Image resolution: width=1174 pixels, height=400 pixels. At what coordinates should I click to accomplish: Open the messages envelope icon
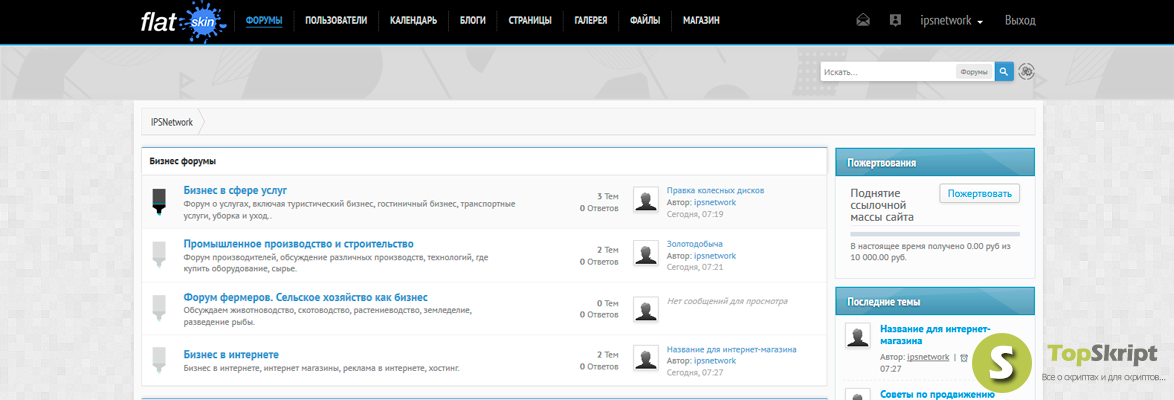(x=863, y=21)
